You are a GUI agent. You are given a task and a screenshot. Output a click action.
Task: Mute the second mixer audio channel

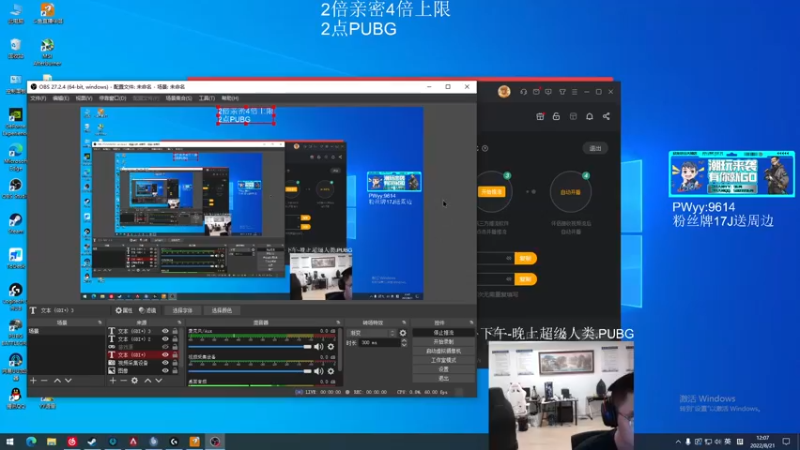click(319, 371)
